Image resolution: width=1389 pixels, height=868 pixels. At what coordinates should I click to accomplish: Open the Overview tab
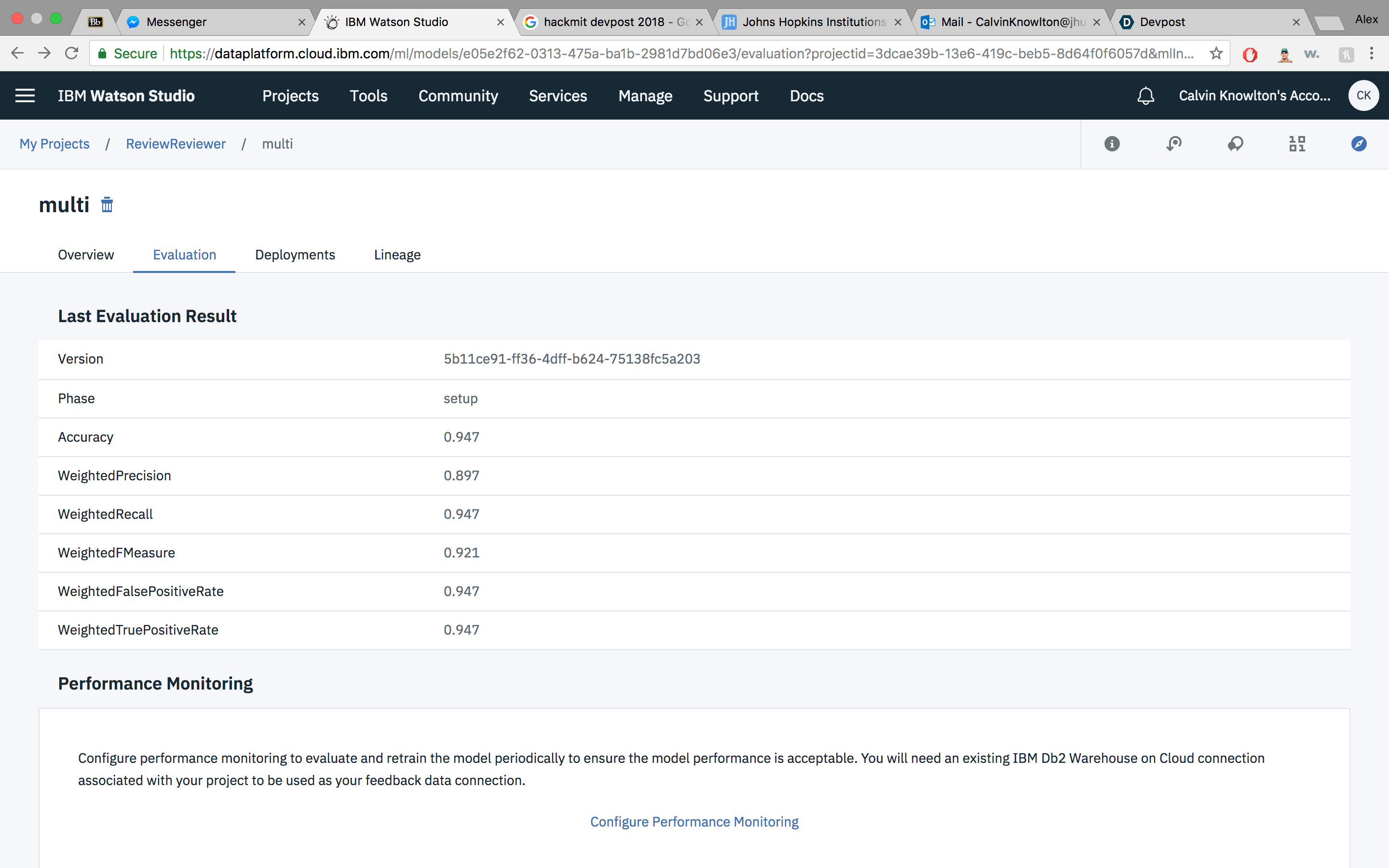(86, 254)
